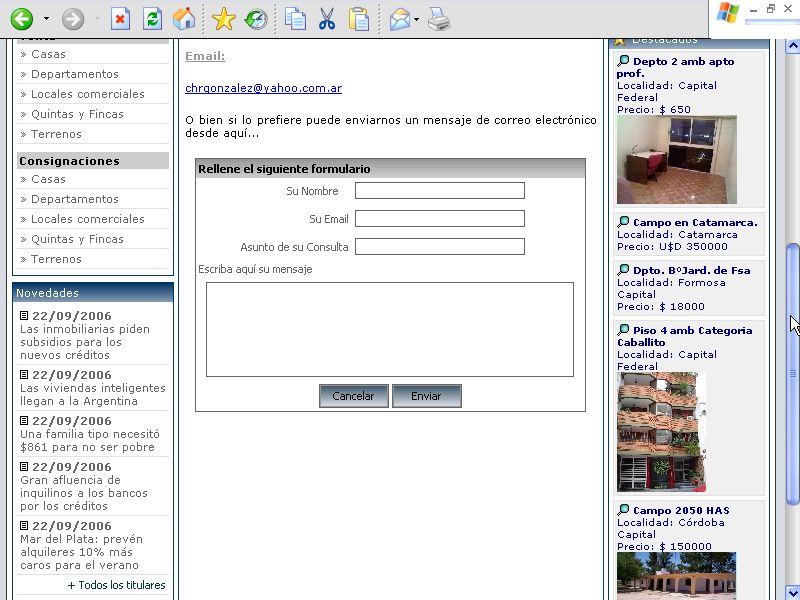Read Las viviendas inteligentes news item
The image size is (800, 600).
(x=93, y=394)
